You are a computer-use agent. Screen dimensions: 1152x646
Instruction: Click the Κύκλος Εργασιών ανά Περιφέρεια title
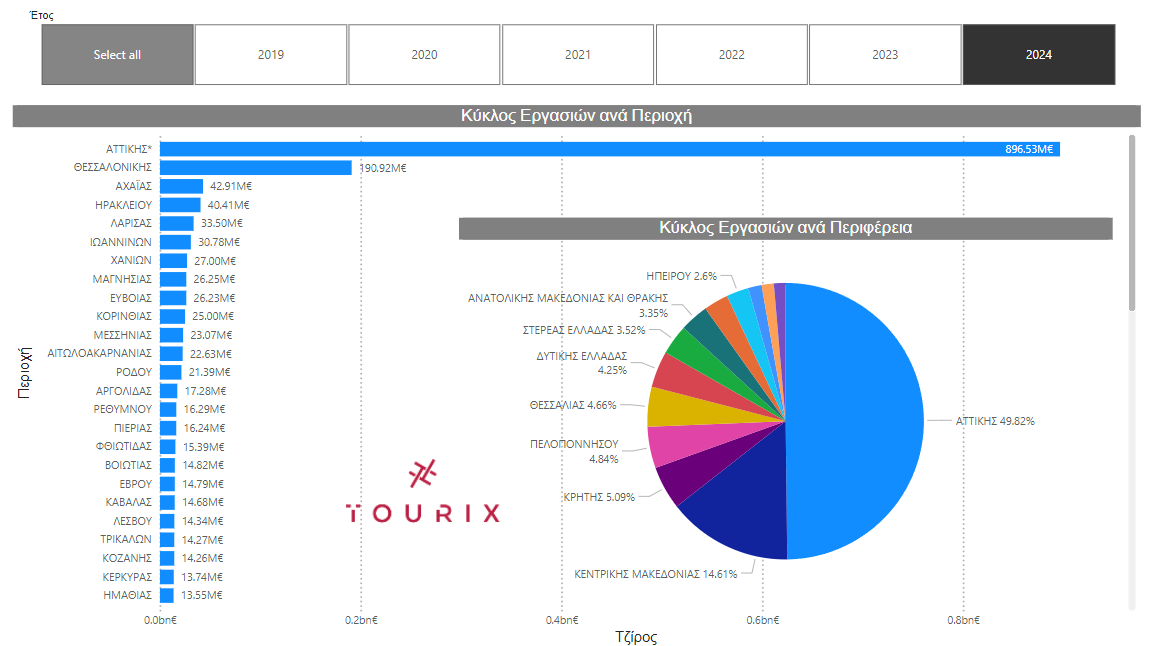coord(785,228)
